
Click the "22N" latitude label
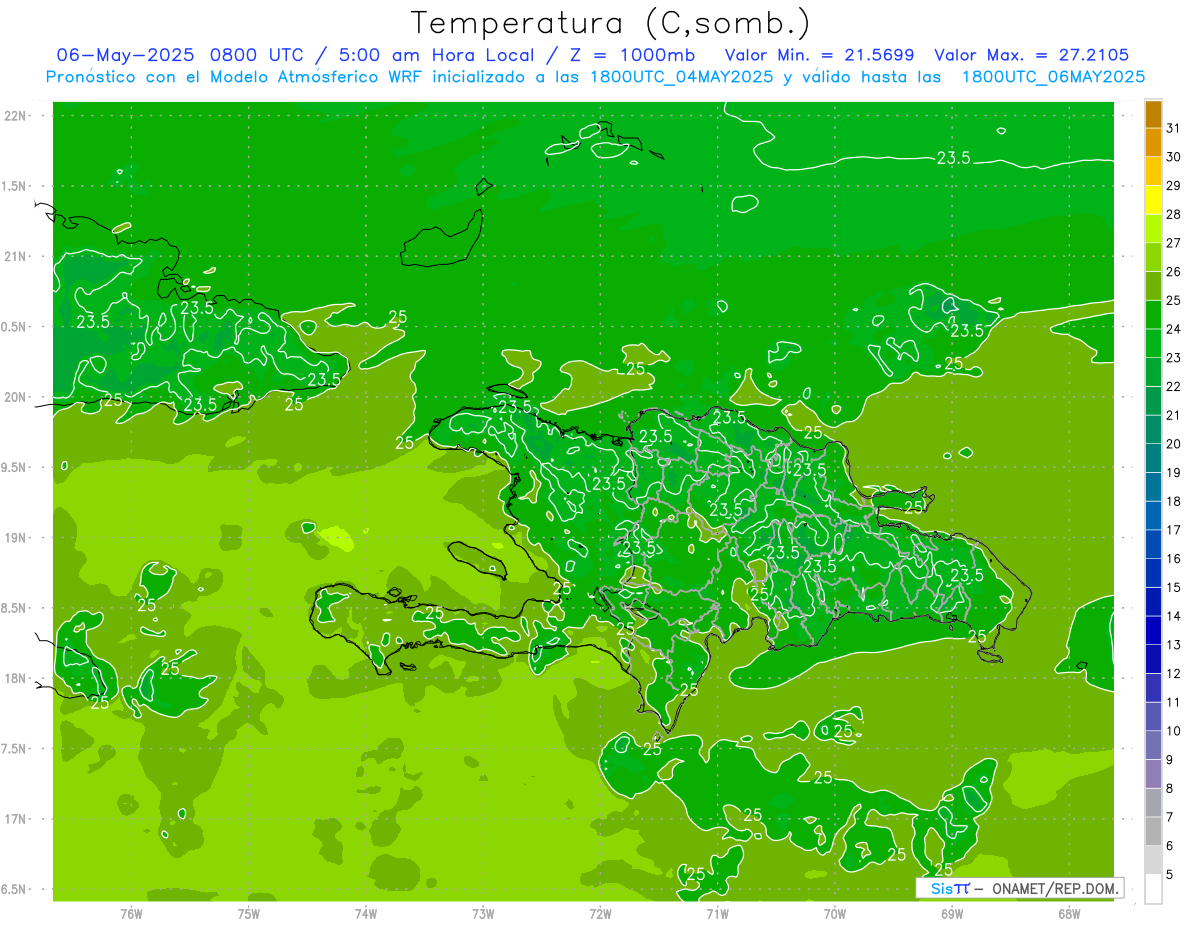point(16,116)
